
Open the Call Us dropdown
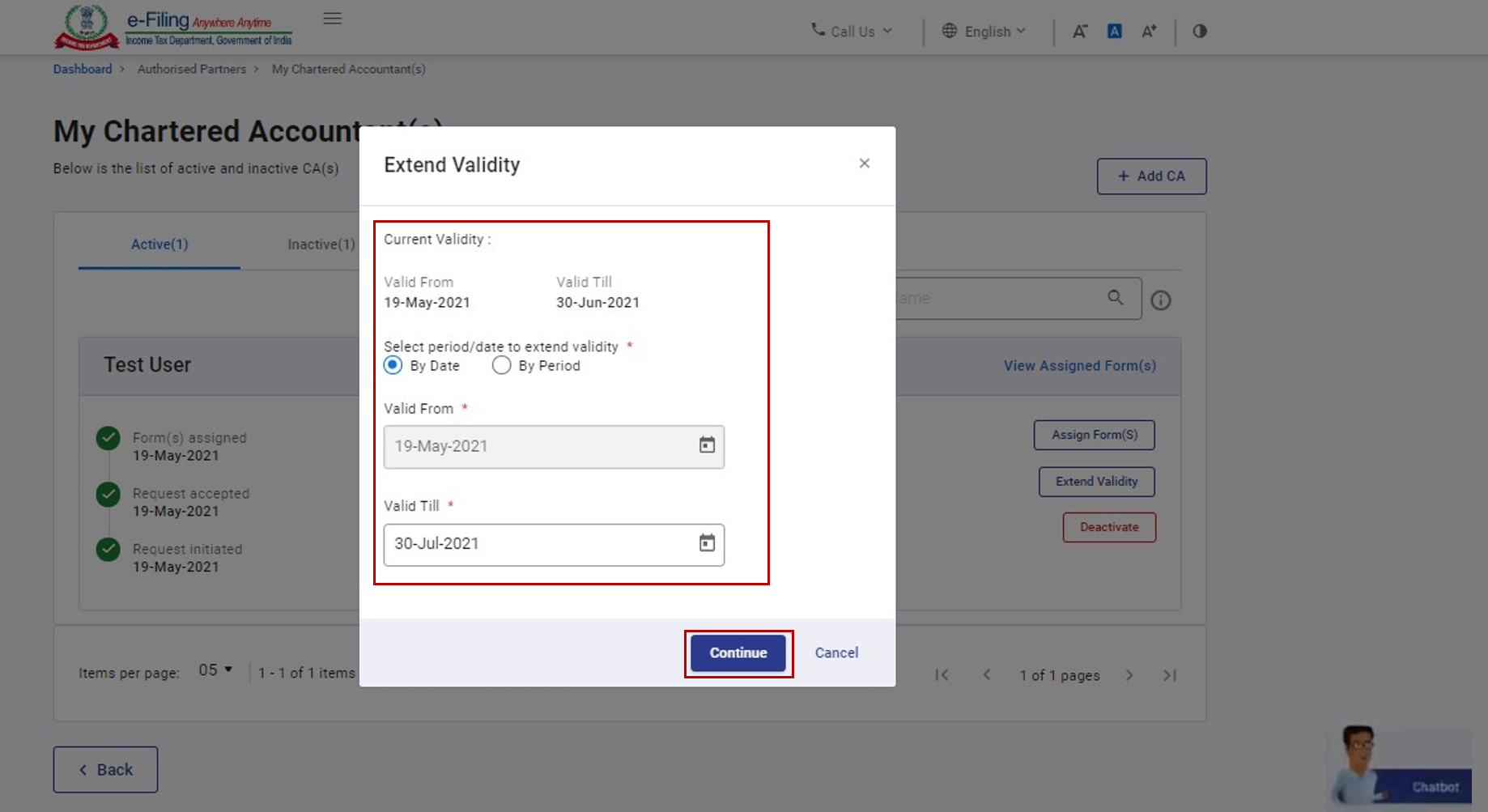coord(852,31)
